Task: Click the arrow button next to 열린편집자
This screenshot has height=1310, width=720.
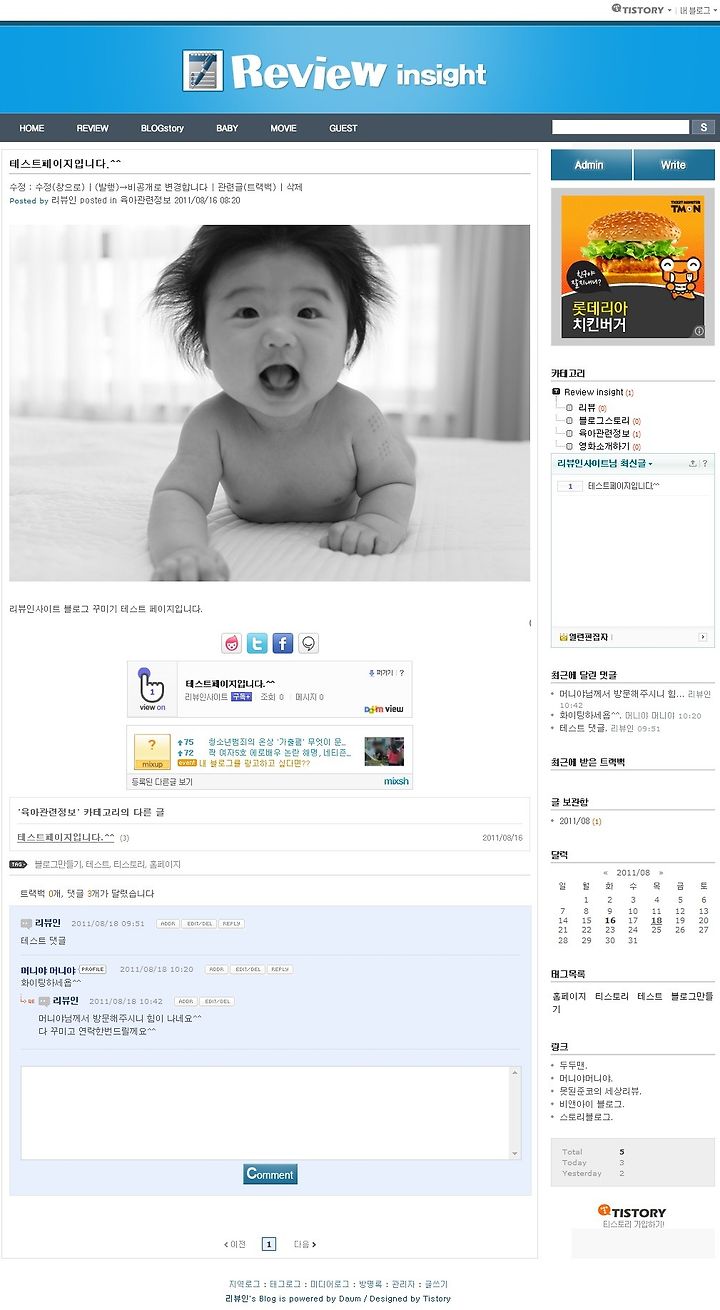Action: point(703,637)
